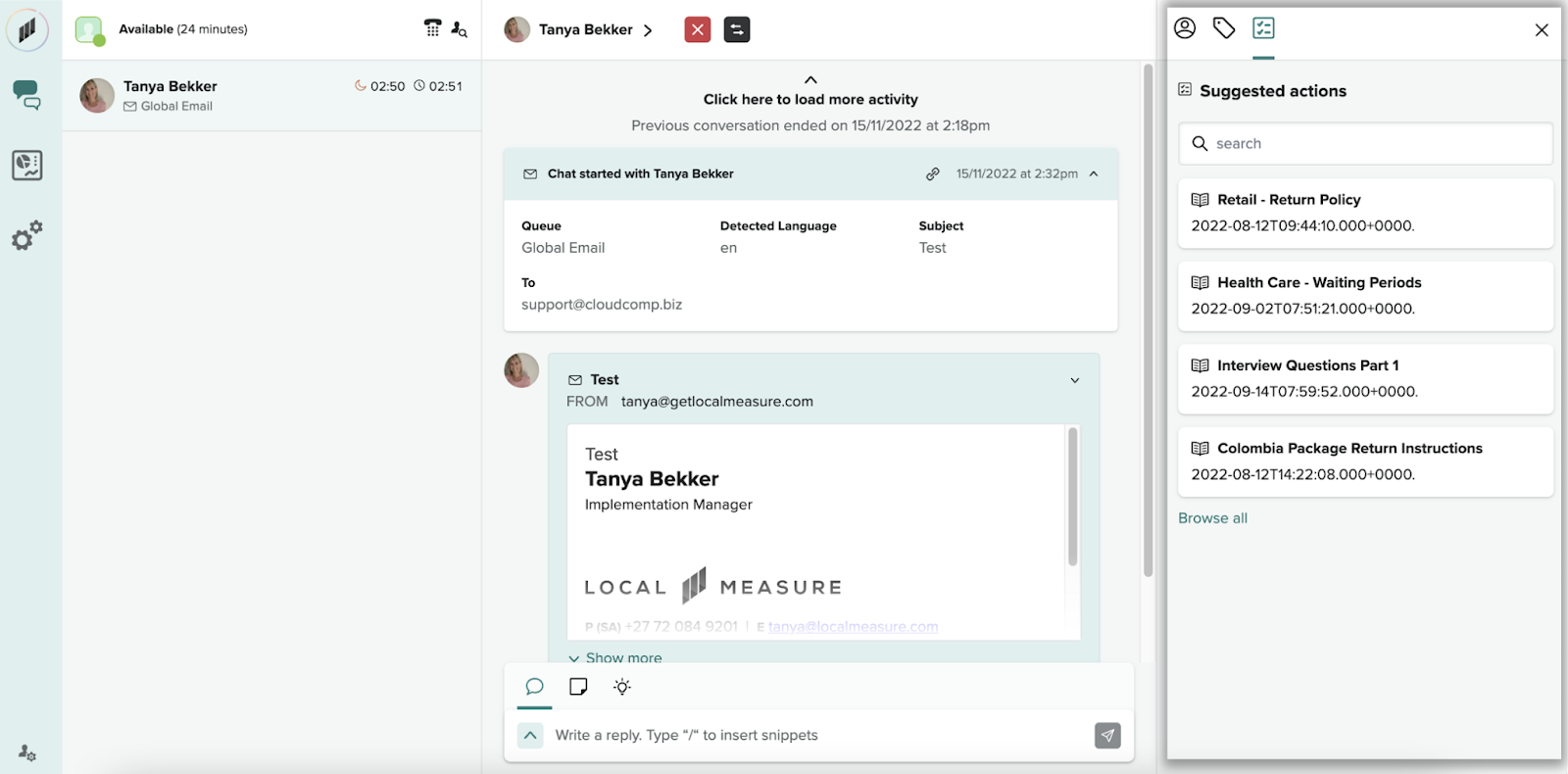
Task: Open the settings gears in sidebar
Action: [26, 235]
